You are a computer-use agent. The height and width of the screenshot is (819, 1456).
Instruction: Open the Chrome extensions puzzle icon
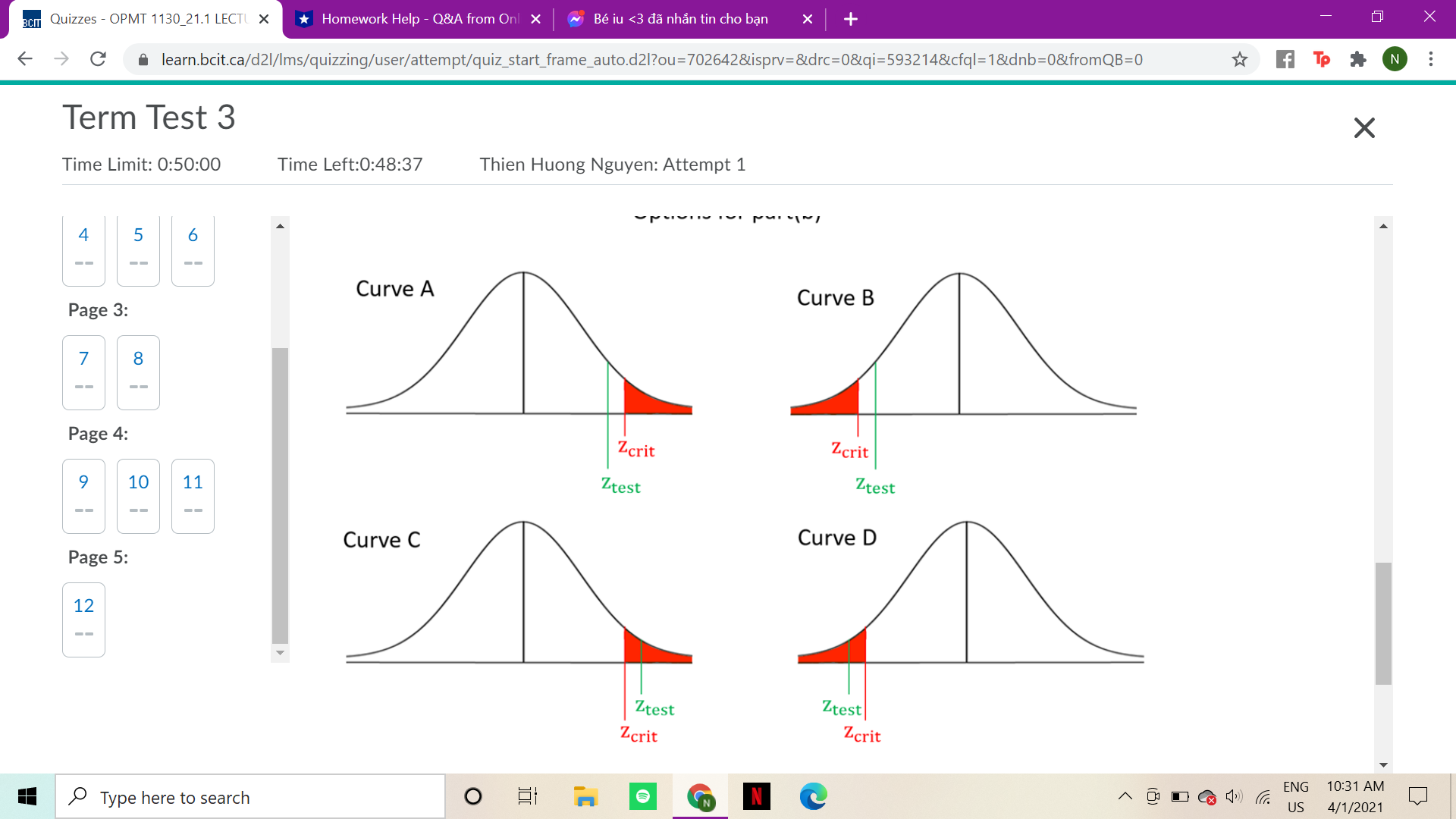(1357, 59)
